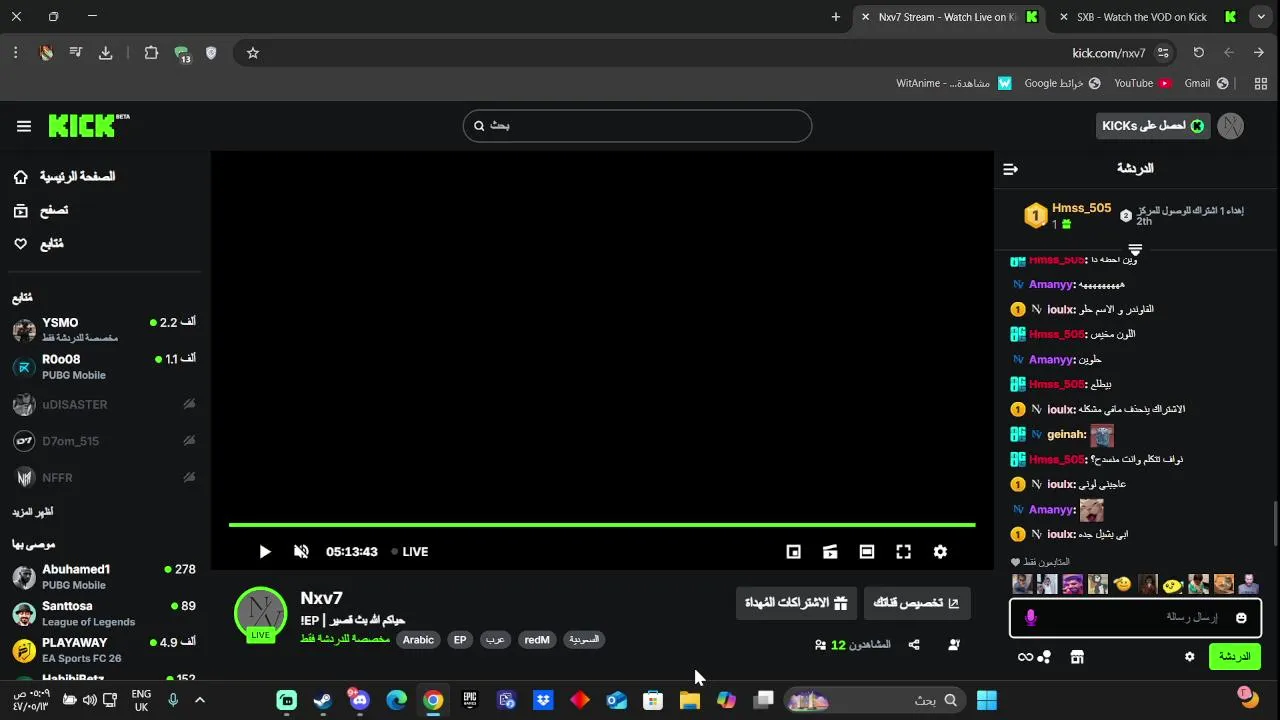The width and height of the screenshot is (1280, 720).
Task: Switch to the SXB VOD browser tab
Action: point(1148,17)
